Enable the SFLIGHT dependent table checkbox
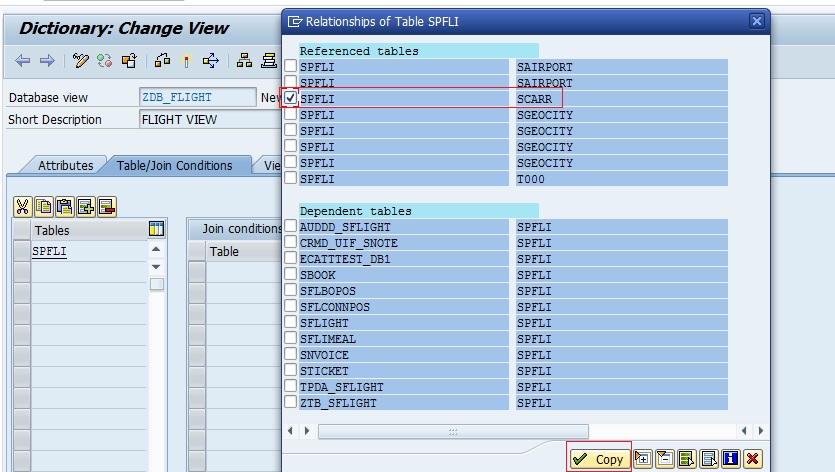The height and width of the screenshot is (472, 835). (291, 323)
